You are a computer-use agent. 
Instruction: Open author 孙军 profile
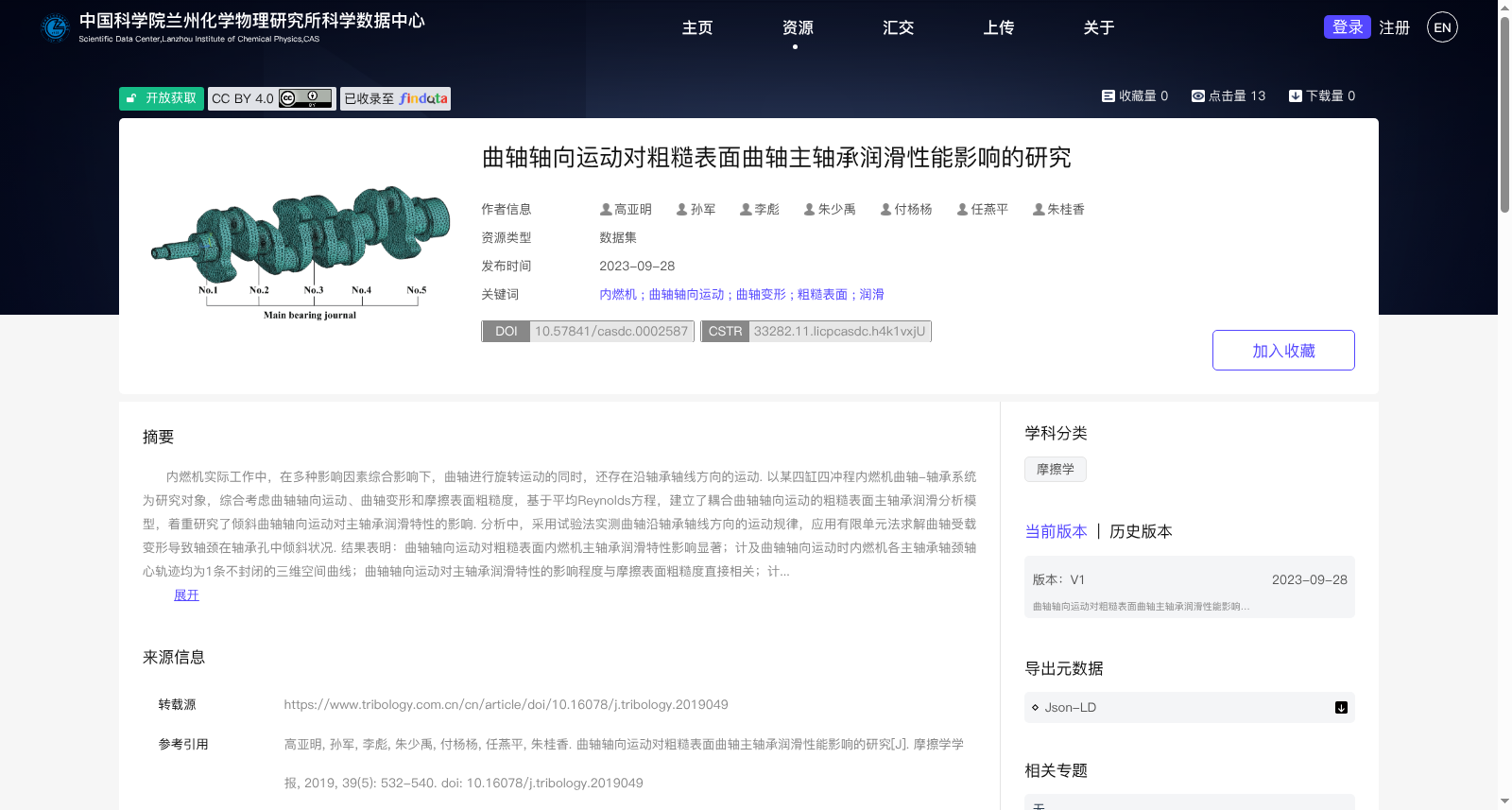coord(696,209)
